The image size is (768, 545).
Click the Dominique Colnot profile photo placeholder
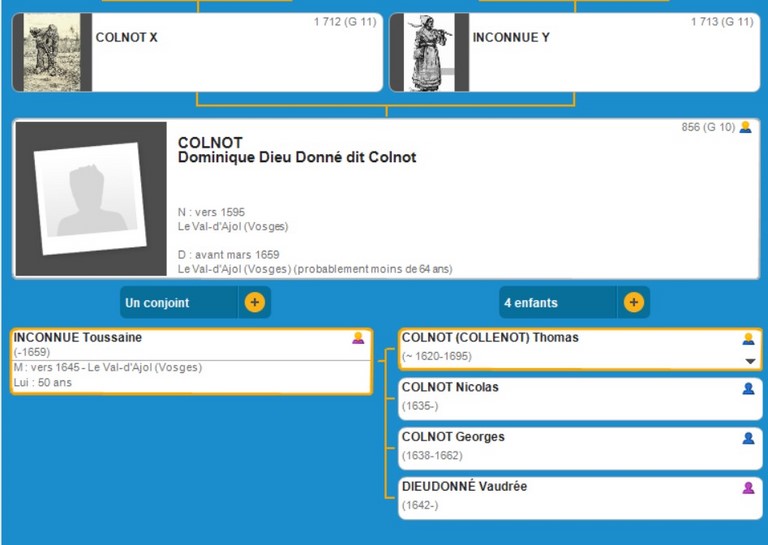[x=91, y=198]
